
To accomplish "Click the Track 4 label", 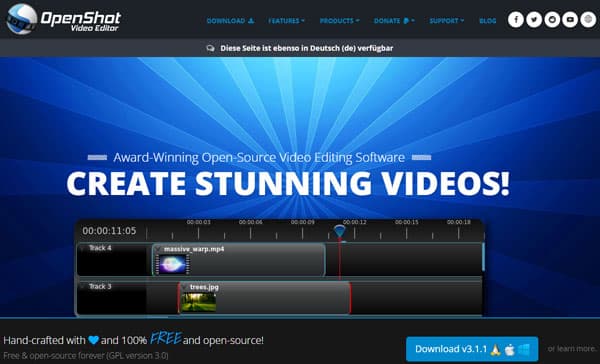I will [100, 248].
